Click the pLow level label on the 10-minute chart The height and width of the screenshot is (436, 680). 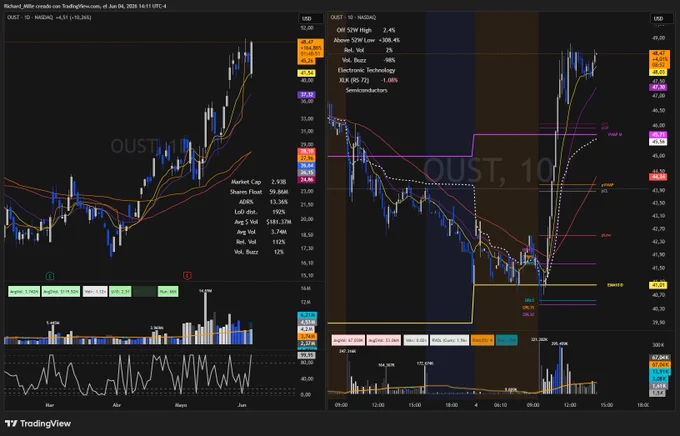[x=606, y=235]
